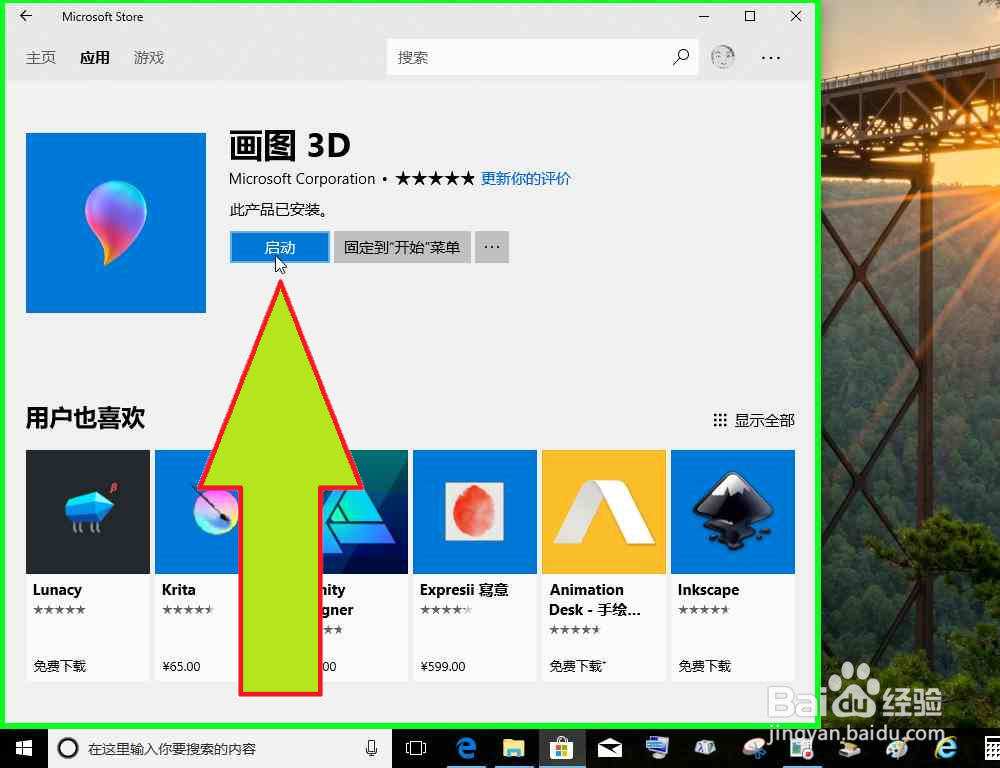Select the Expresii 寫意 app tile

pyautogui.click(x=475, y=511)
